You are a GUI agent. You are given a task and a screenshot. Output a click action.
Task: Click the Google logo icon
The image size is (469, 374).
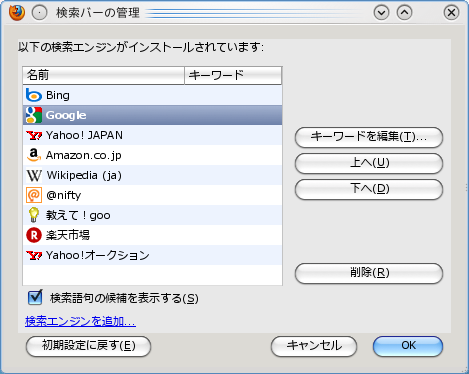coord(34,115)
